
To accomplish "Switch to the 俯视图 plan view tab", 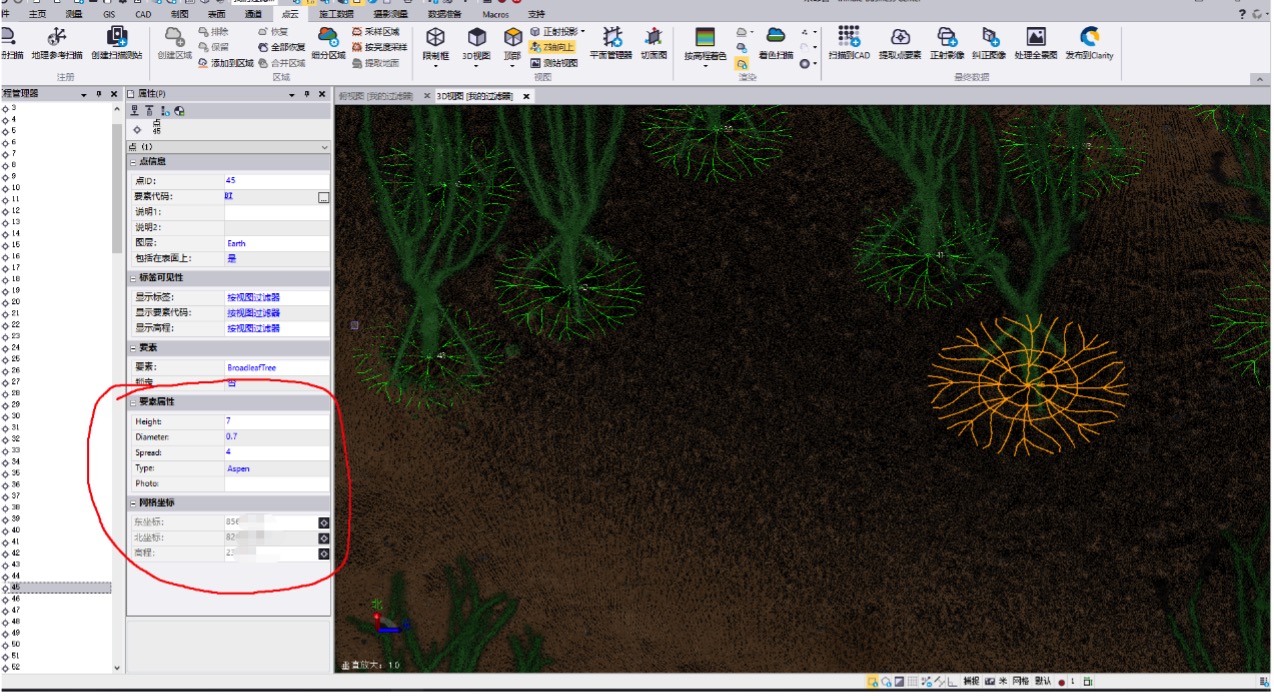I will pyautogui.click(x=377, y=96).
